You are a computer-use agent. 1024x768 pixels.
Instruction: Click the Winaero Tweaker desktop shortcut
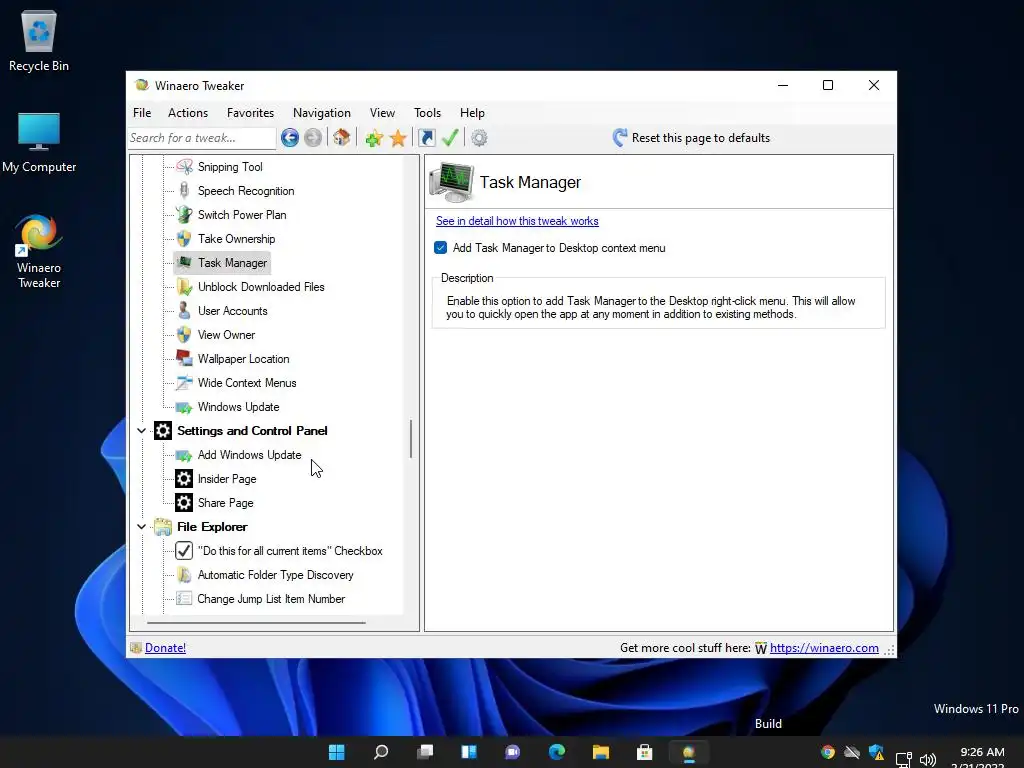(x=39, y=251)
